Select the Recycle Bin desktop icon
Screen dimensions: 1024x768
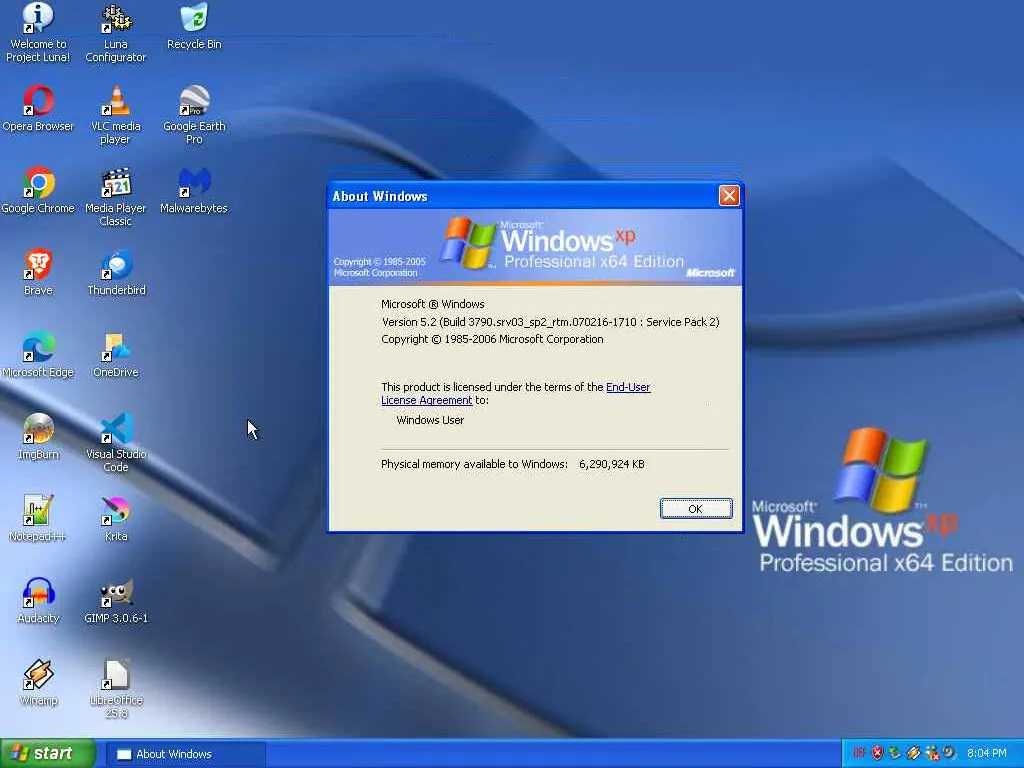pyautogui.click(x=194, y=27)
